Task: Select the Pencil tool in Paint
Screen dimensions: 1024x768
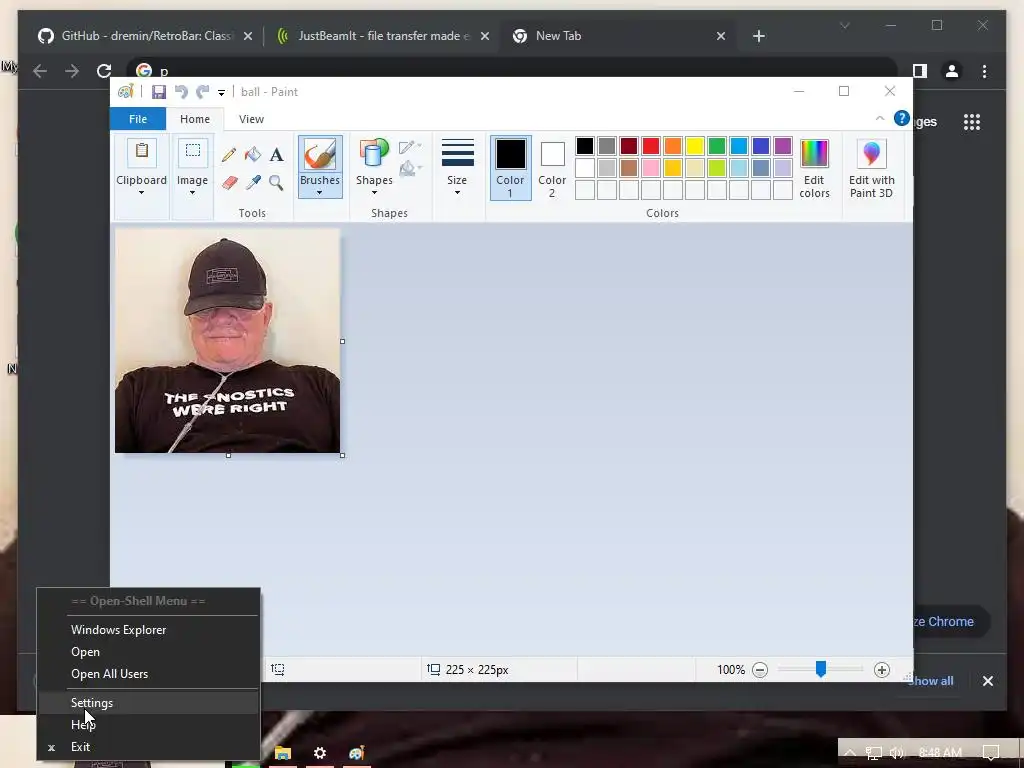Action: 229,155
